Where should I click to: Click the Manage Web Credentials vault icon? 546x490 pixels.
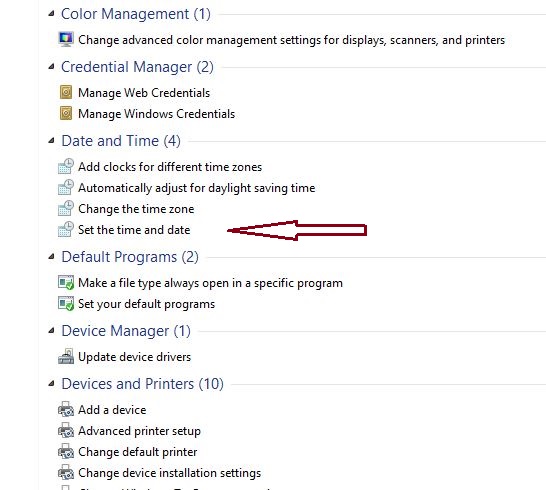pos(66,92)
